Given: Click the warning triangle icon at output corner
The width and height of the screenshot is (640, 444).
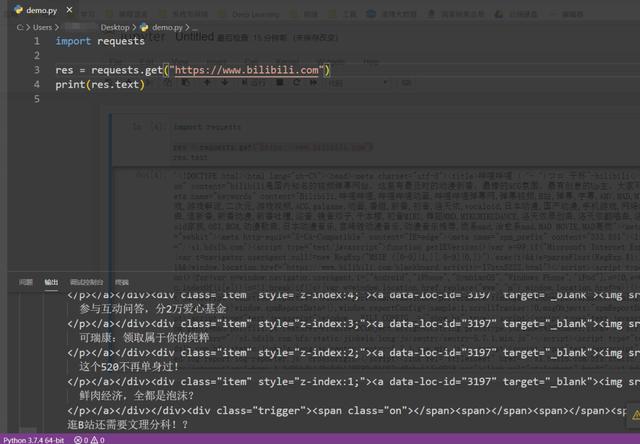Looking at the screenshot, I should tap(635, 415).
